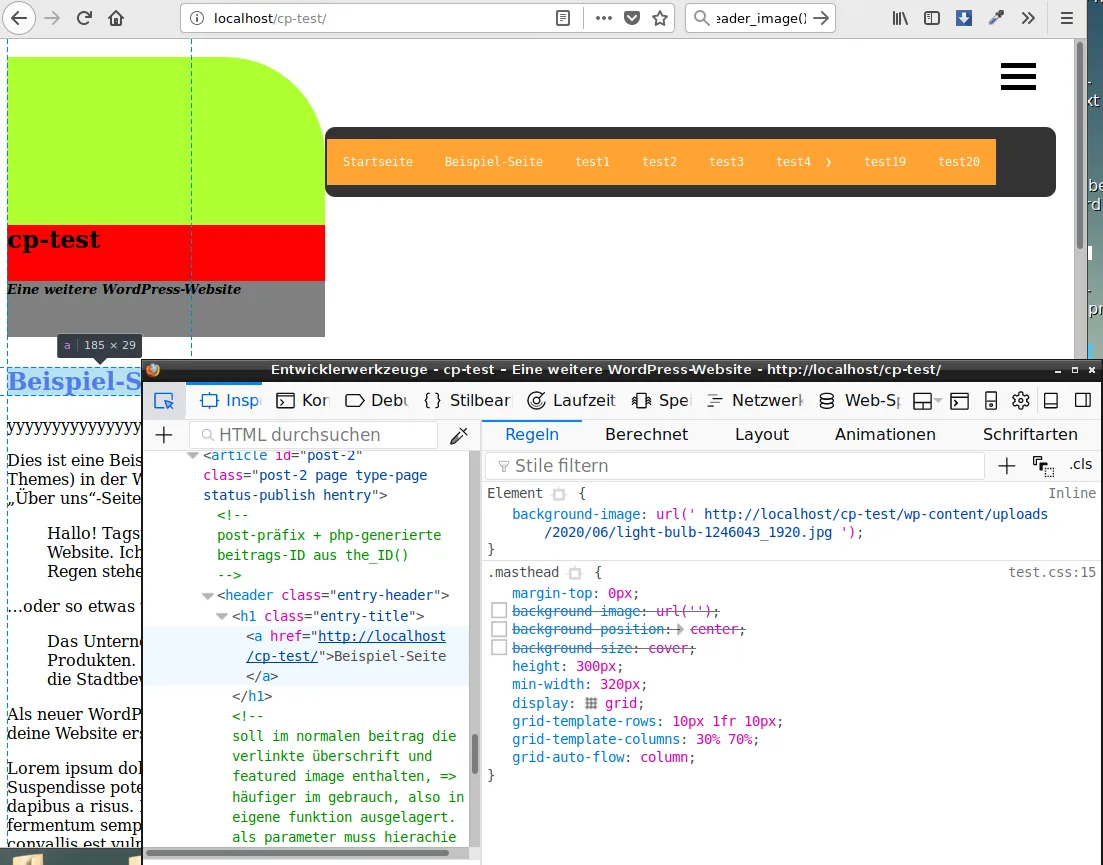Go back with the browser back arrow
This screenshot has height=865, width=1103.
coord(19,18)
